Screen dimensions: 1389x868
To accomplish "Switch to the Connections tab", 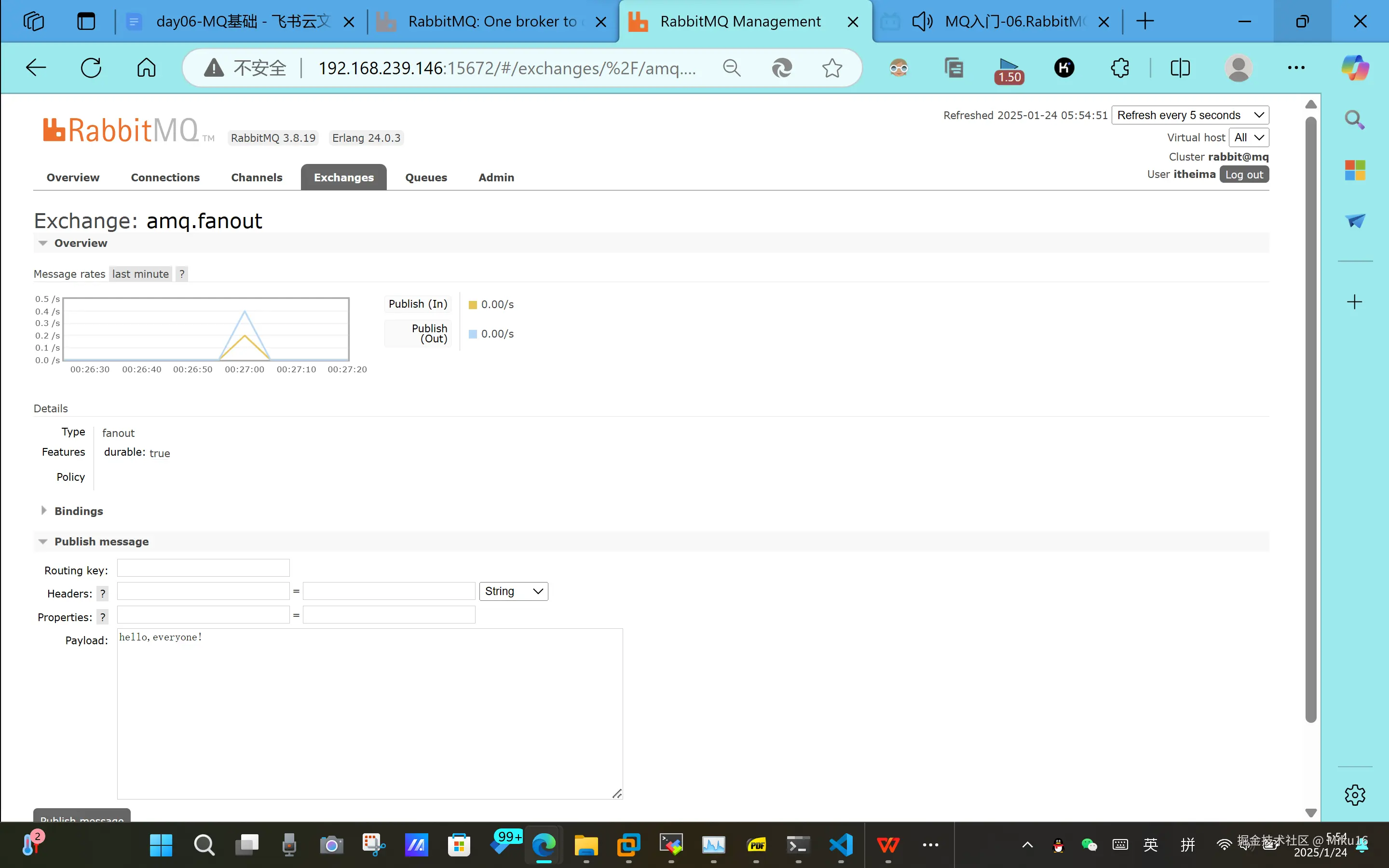I will [165, 177].
